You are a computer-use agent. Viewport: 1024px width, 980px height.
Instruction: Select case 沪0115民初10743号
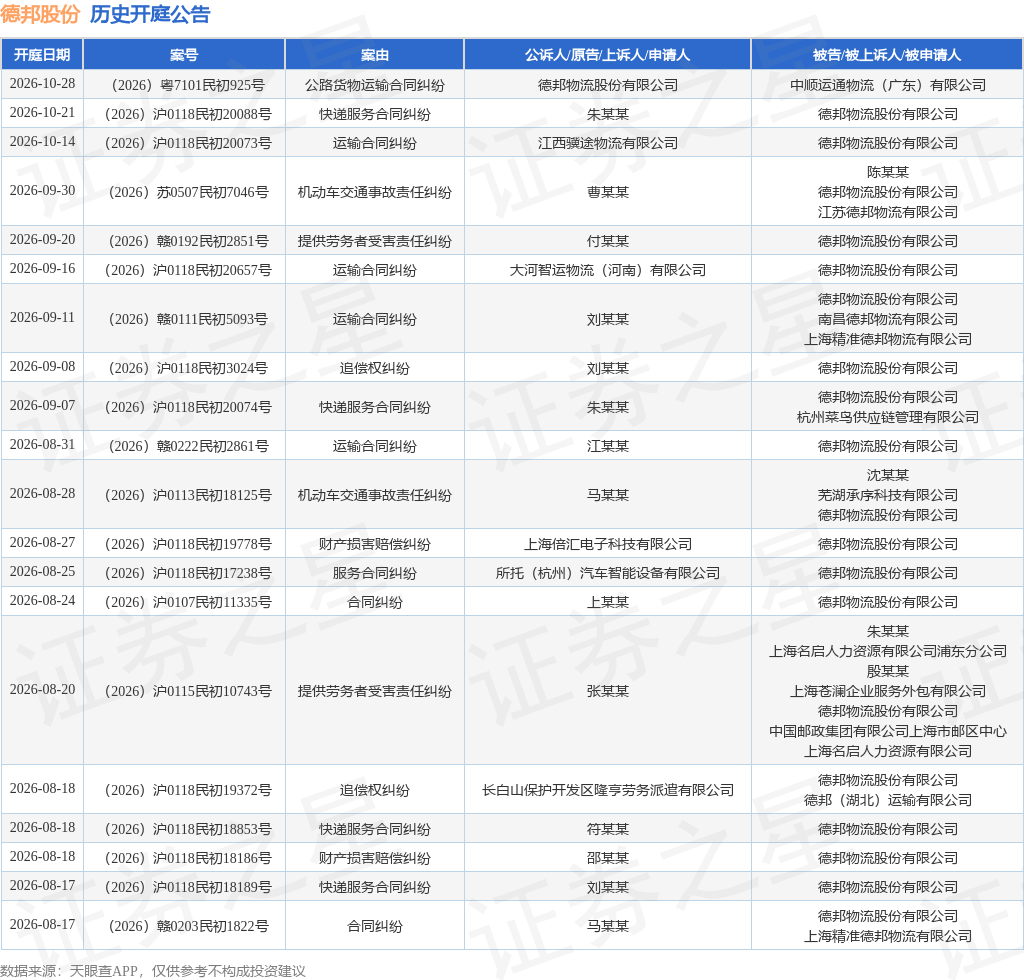[x=188, y=691]
